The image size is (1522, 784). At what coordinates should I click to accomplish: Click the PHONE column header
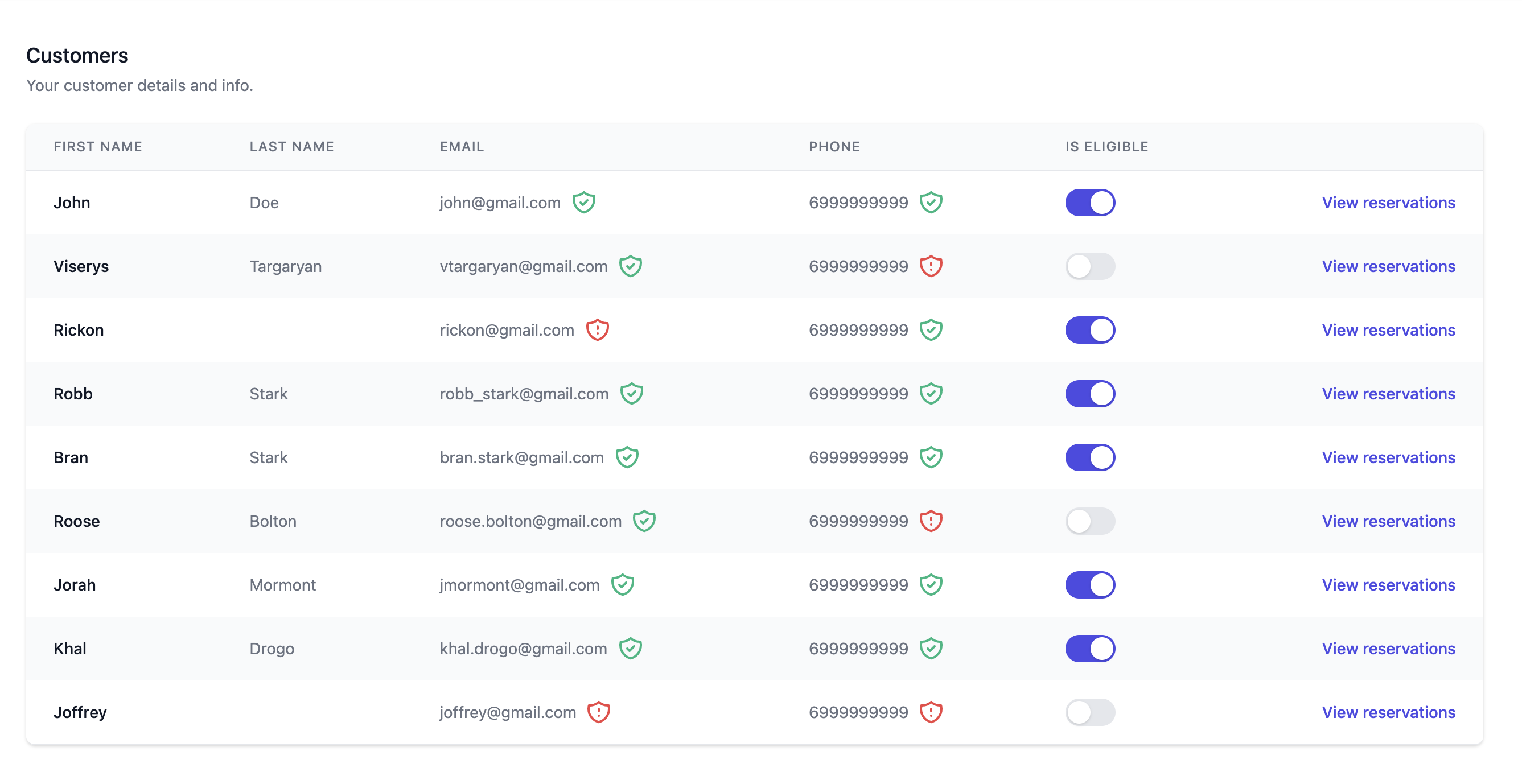coord(834,147)
